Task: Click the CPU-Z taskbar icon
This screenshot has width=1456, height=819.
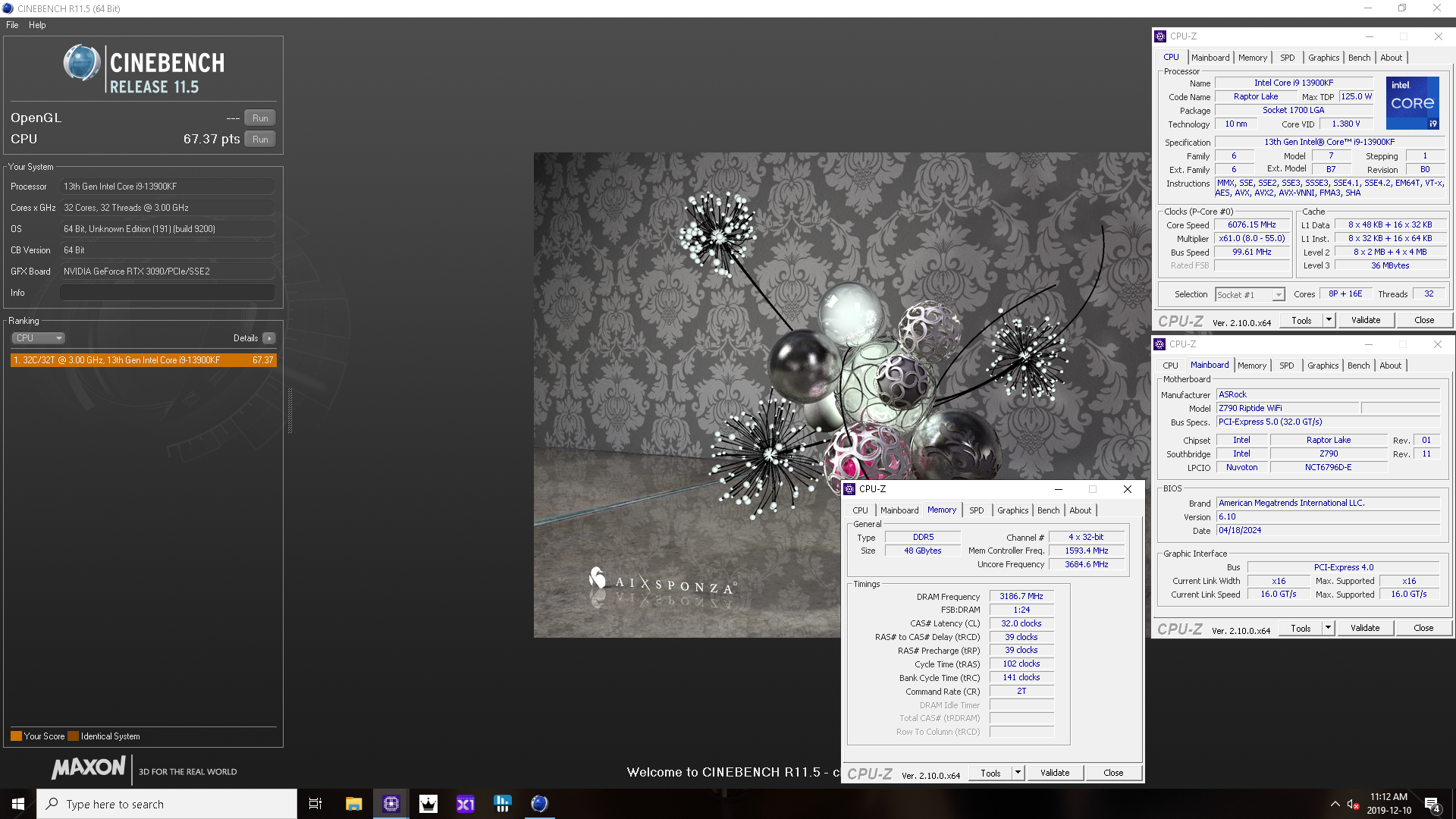Action: click(391, 804)
